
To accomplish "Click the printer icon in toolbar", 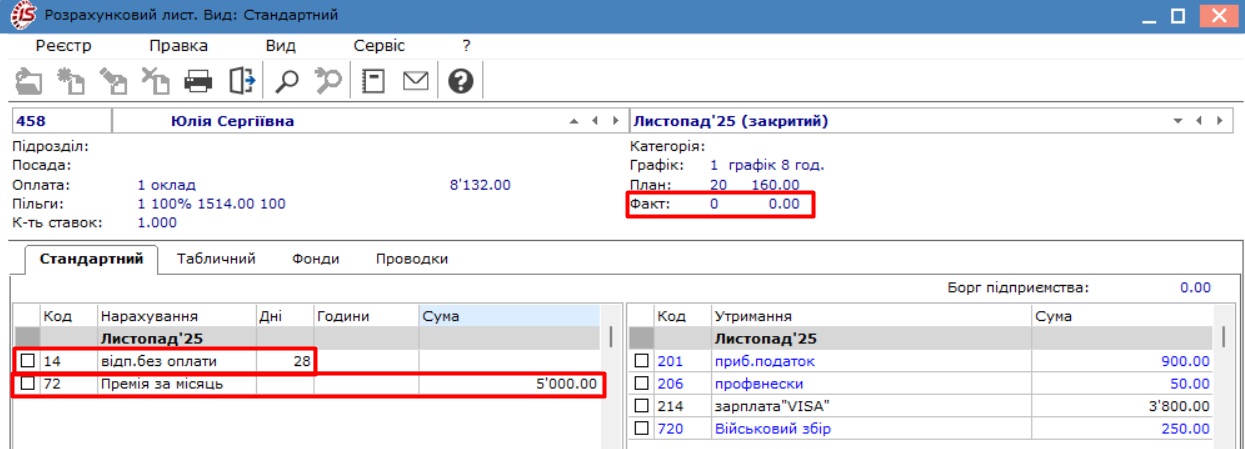I will 200,81.
